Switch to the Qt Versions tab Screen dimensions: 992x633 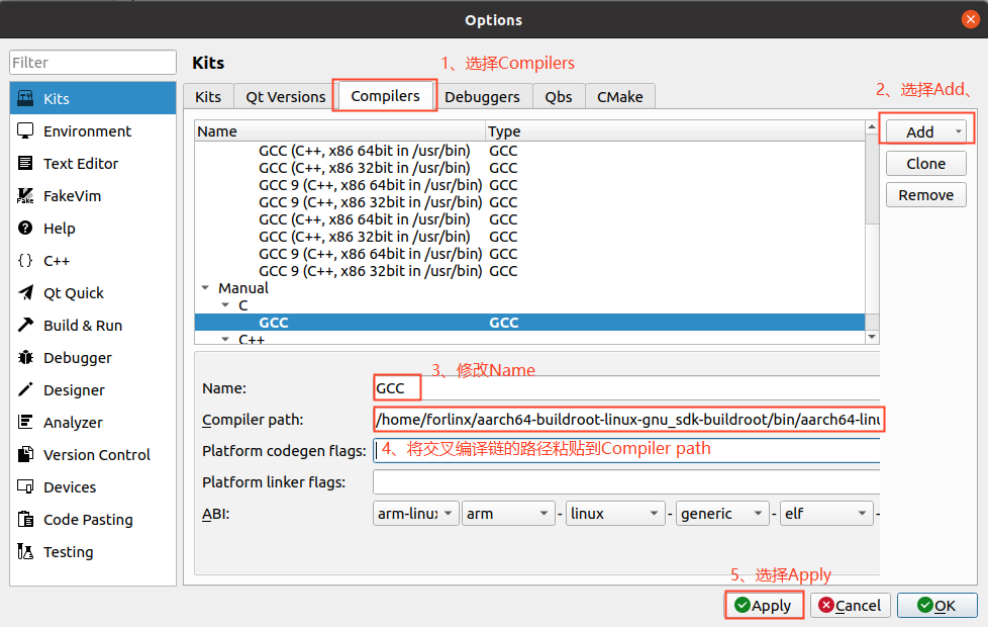click(285, 97)
